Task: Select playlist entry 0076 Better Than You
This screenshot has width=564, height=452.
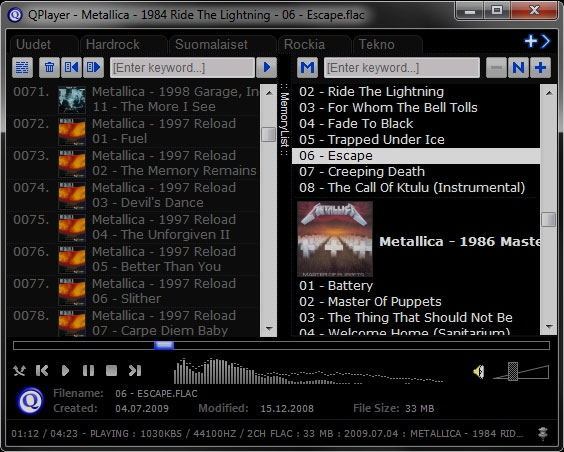Action: [133, 259]
